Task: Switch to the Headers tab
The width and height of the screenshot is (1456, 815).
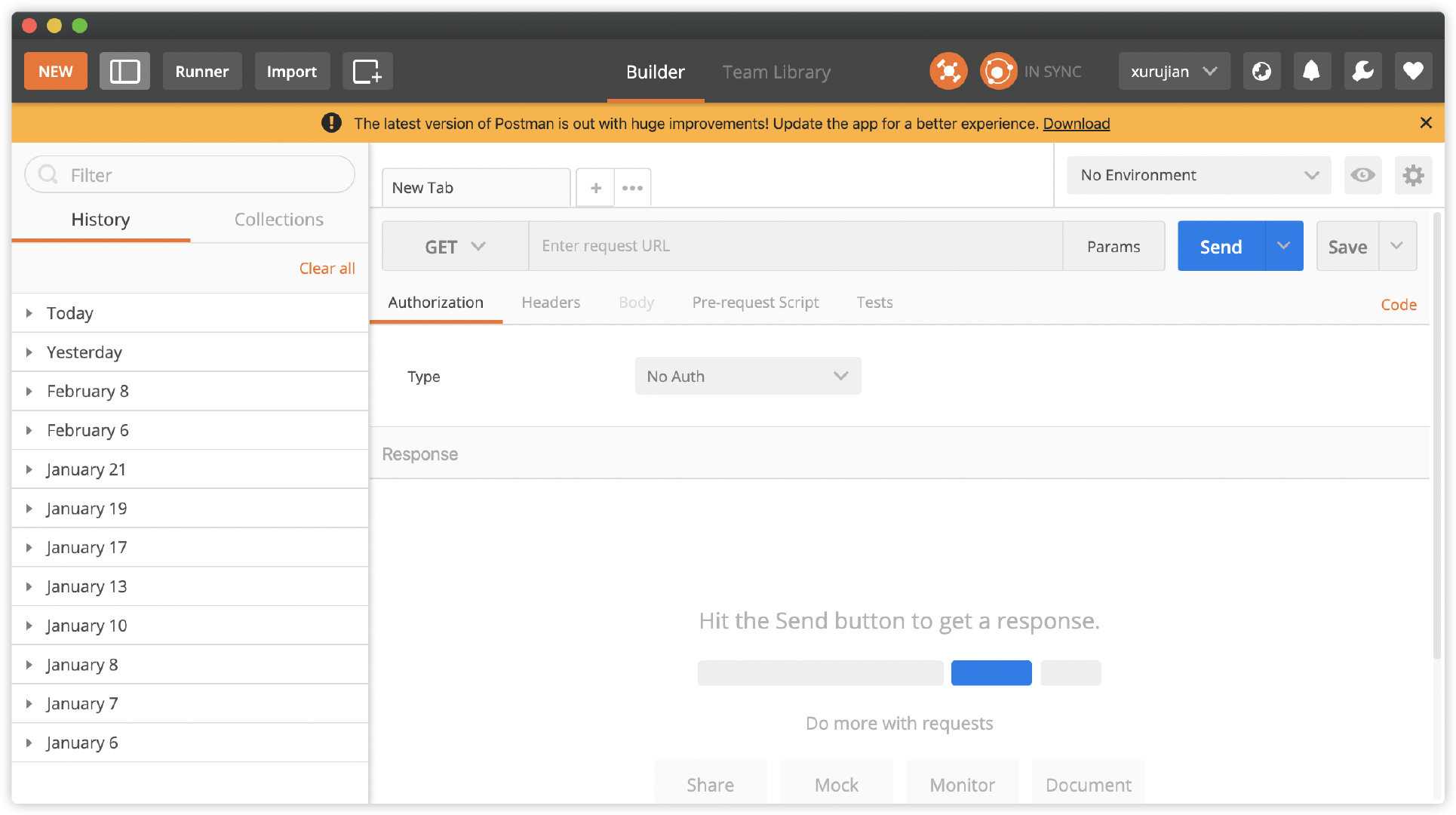Action: click(550, 302)
